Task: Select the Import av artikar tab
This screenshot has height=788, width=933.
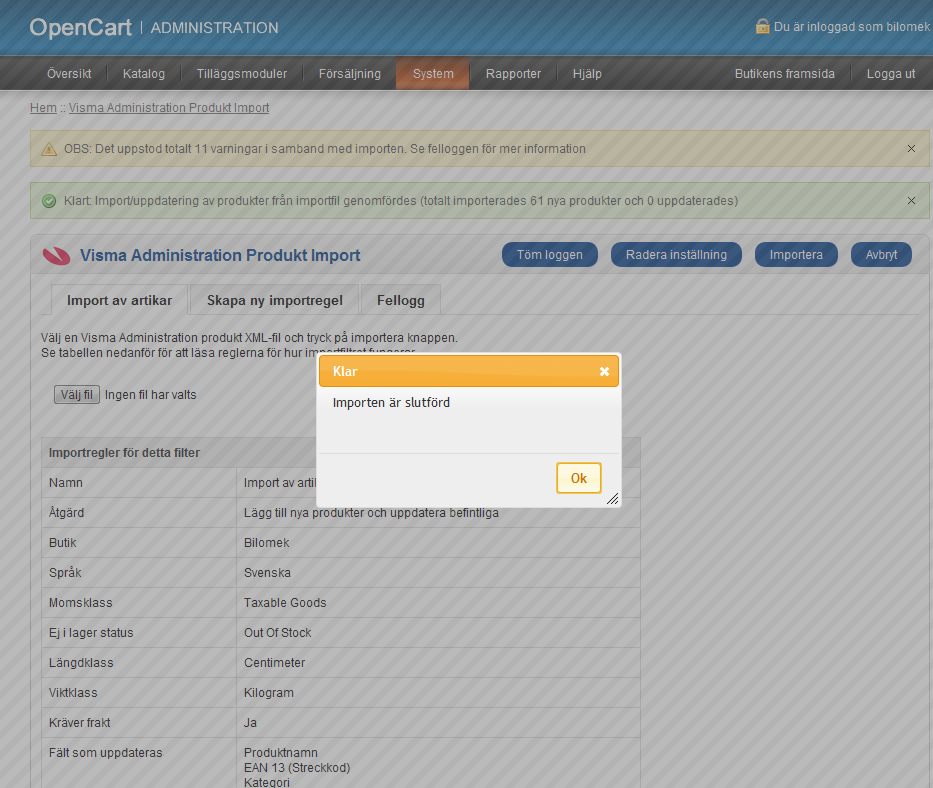Action: coord(120,300)
